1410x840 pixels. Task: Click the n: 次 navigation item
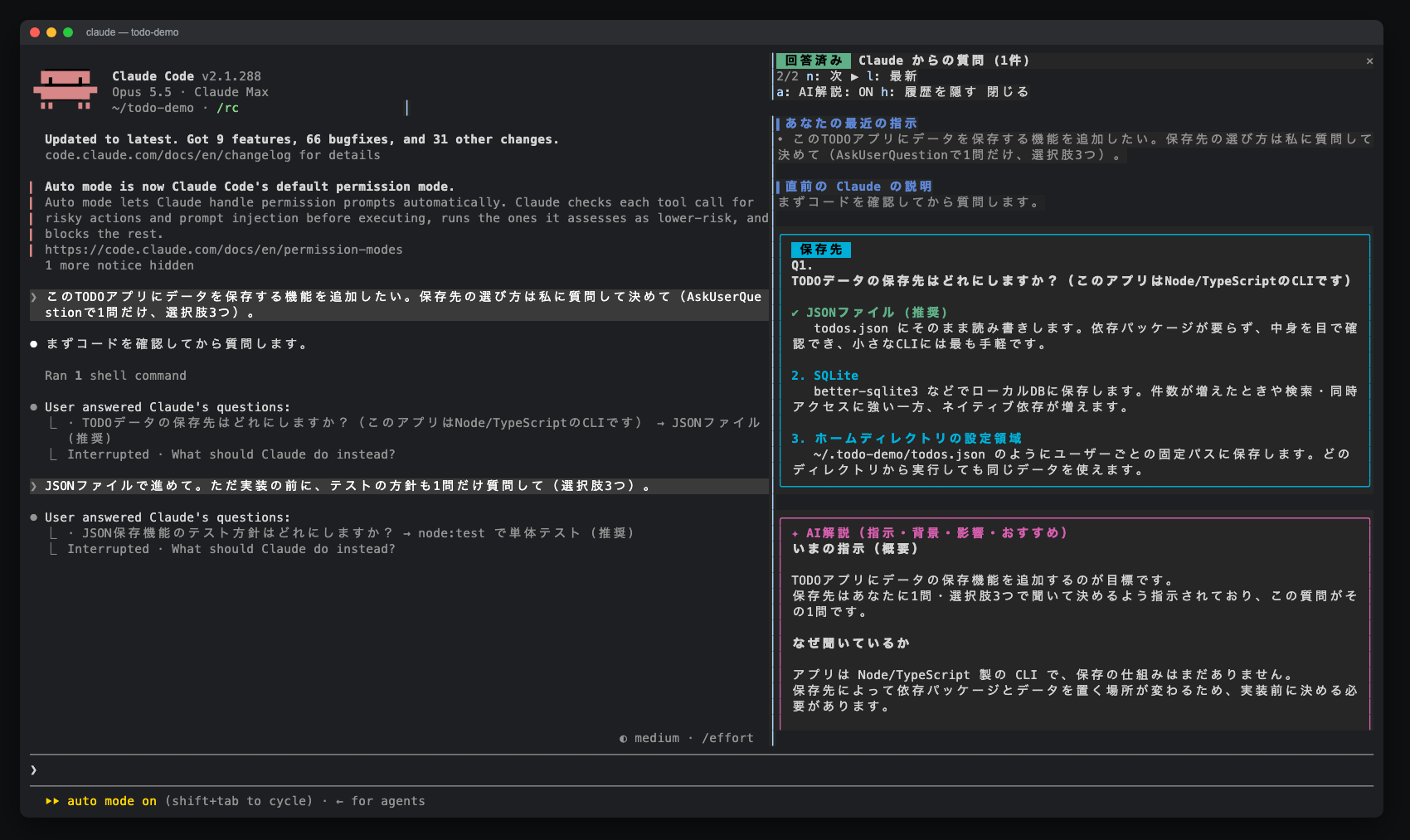click(x=824, y=76)
